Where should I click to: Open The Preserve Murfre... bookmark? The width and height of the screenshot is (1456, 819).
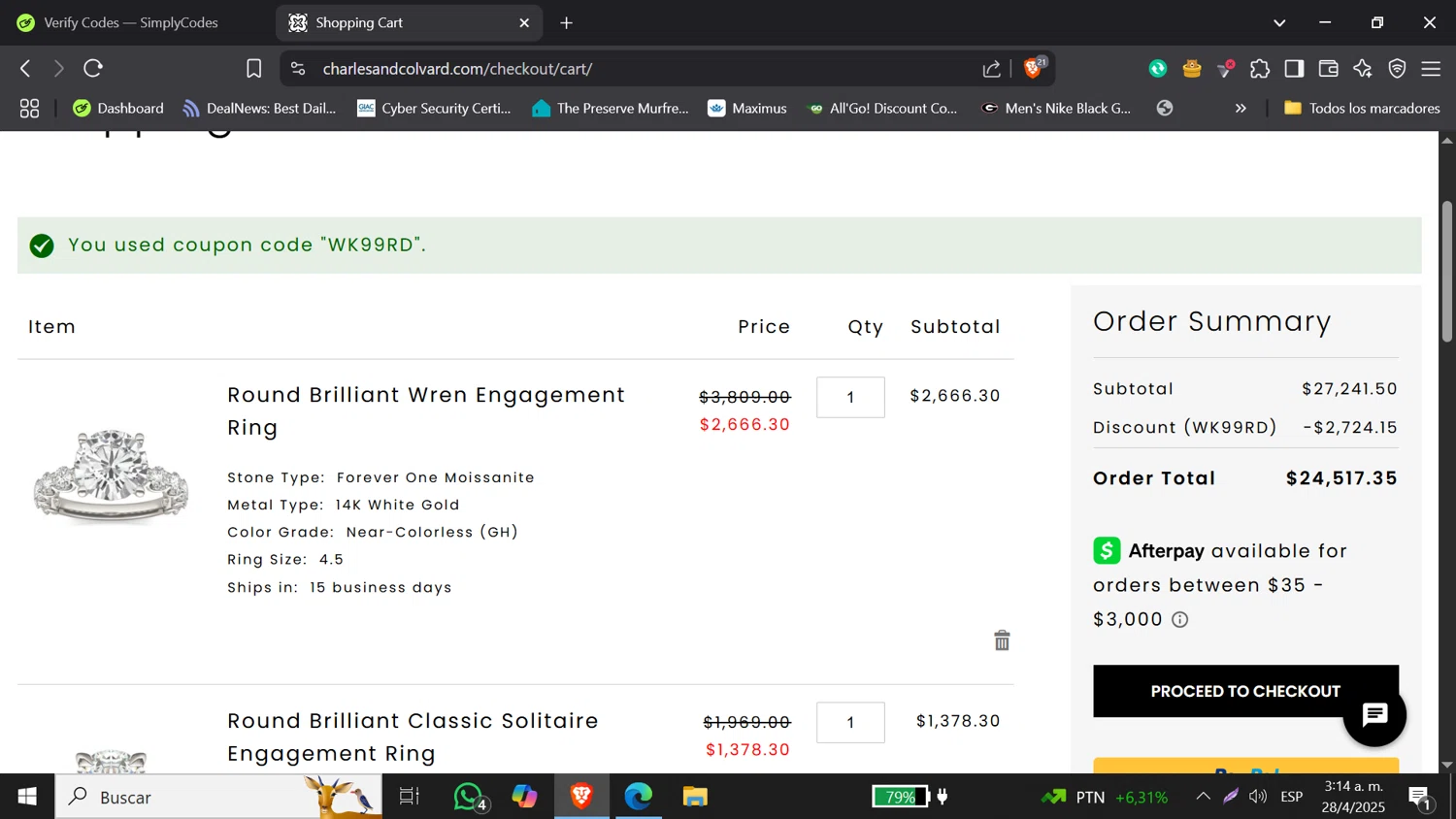coord(611,109)
